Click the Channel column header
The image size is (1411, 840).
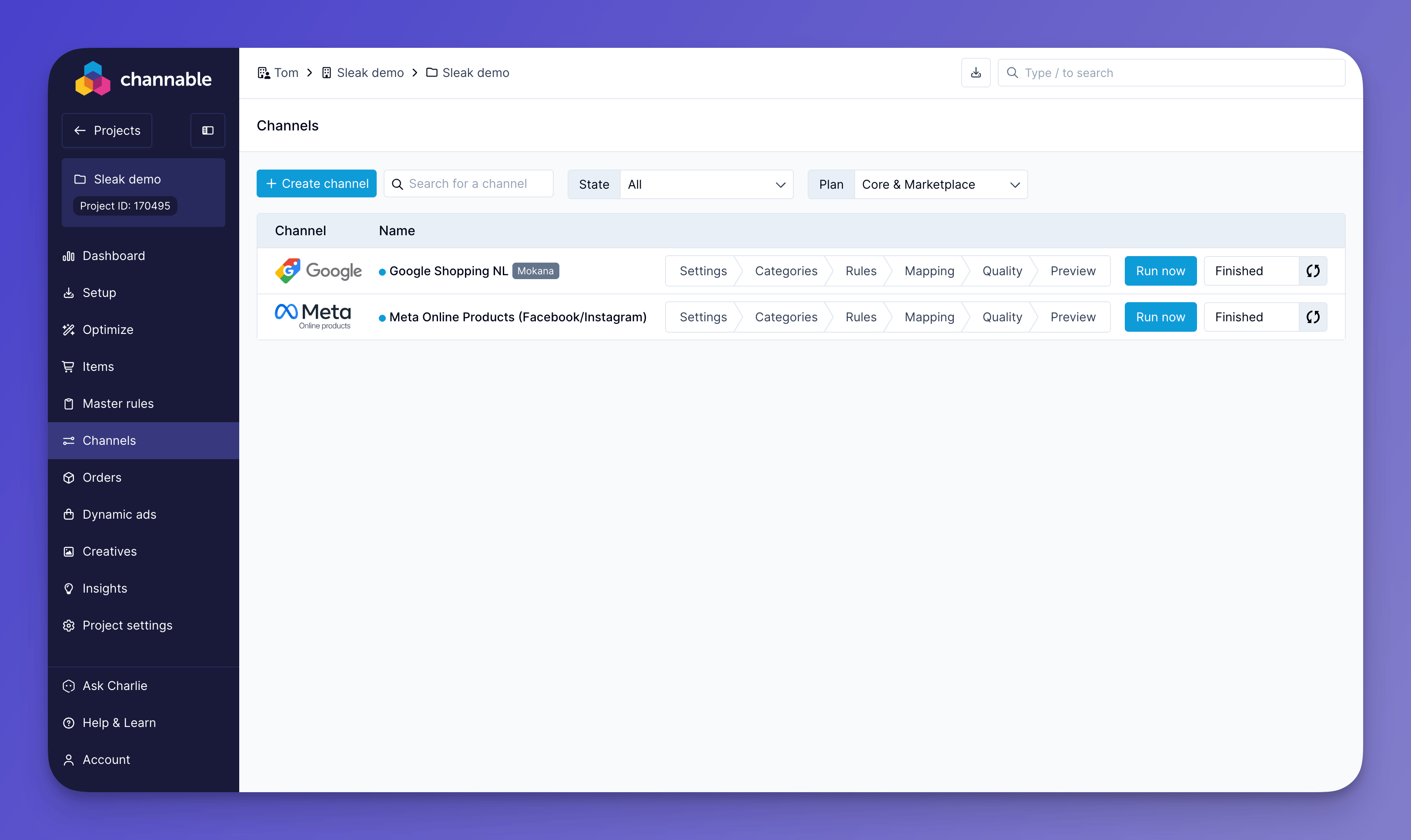tap(300, 230)
